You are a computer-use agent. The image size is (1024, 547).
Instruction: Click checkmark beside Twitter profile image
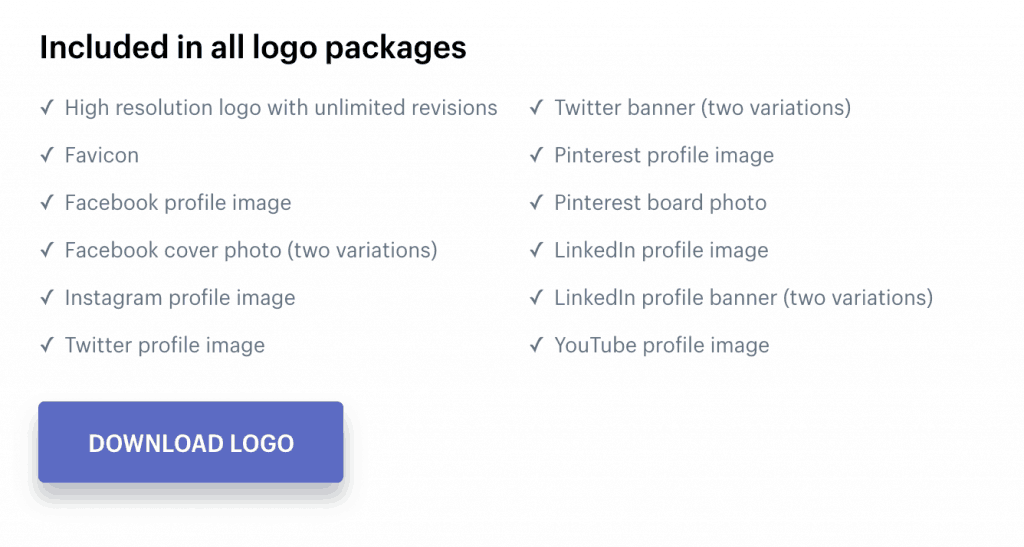pos(47,345)
